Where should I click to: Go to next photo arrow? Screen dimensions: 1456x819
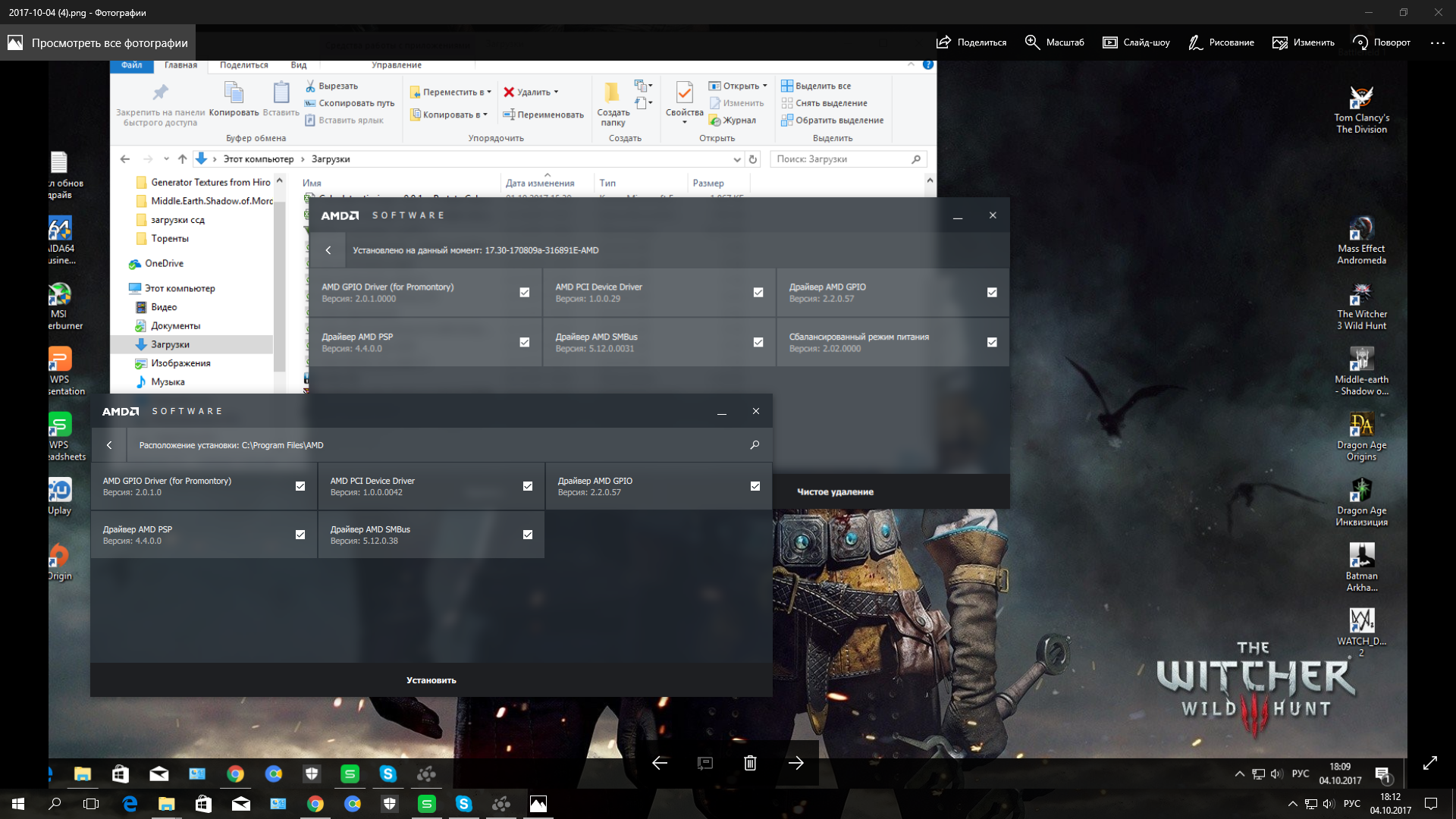pos(795,763)
